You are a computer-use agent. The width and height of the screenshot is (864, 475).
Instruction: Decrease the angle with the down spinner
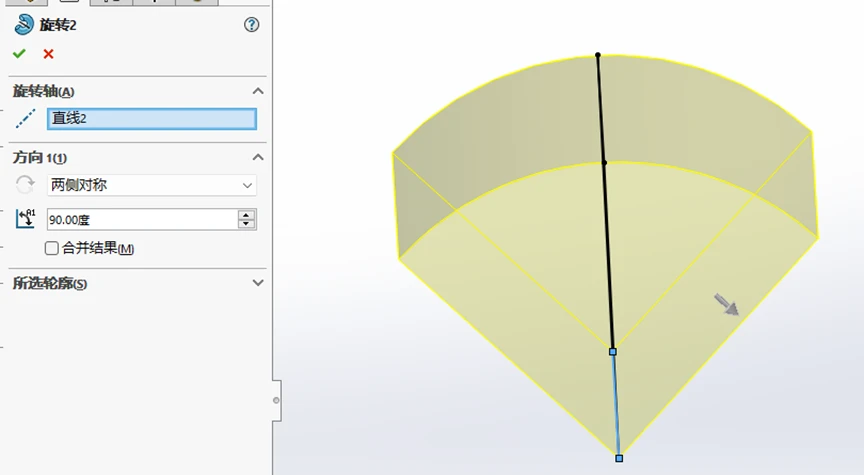pyautogui.click(x=247, y=224)
